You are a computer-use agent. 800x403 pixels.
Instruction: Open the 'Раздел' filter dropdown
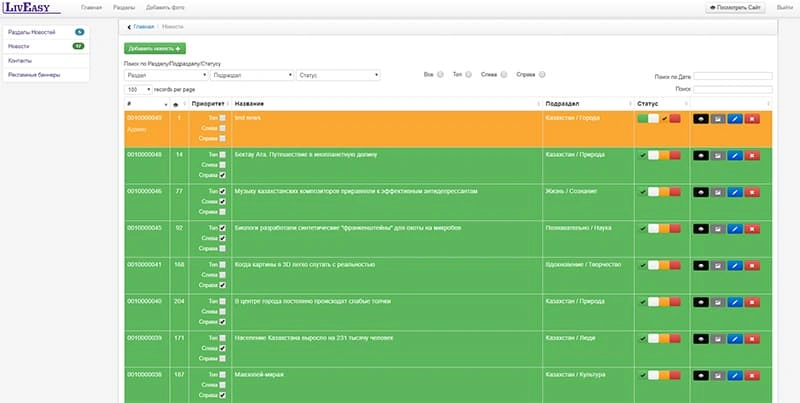point(166,75)
